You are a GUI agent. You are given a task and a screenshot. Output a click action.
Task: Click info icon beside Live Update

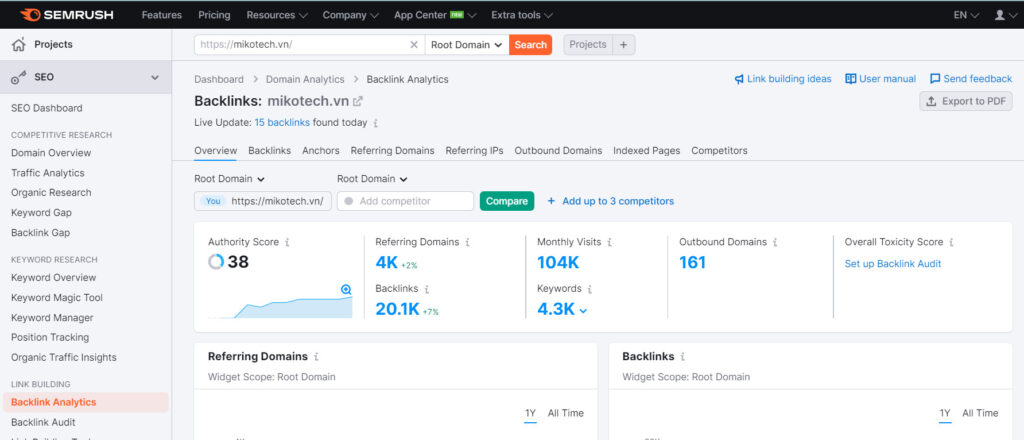click(x=376, y=123)
